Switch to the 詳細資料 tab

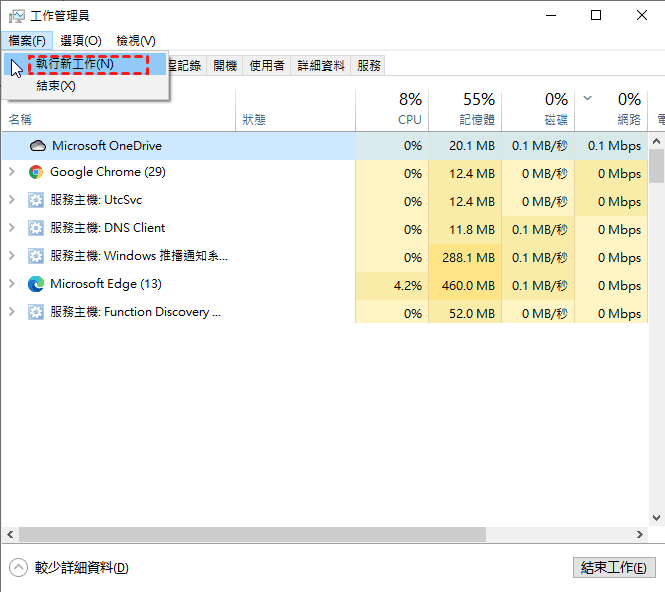[321, 66]
